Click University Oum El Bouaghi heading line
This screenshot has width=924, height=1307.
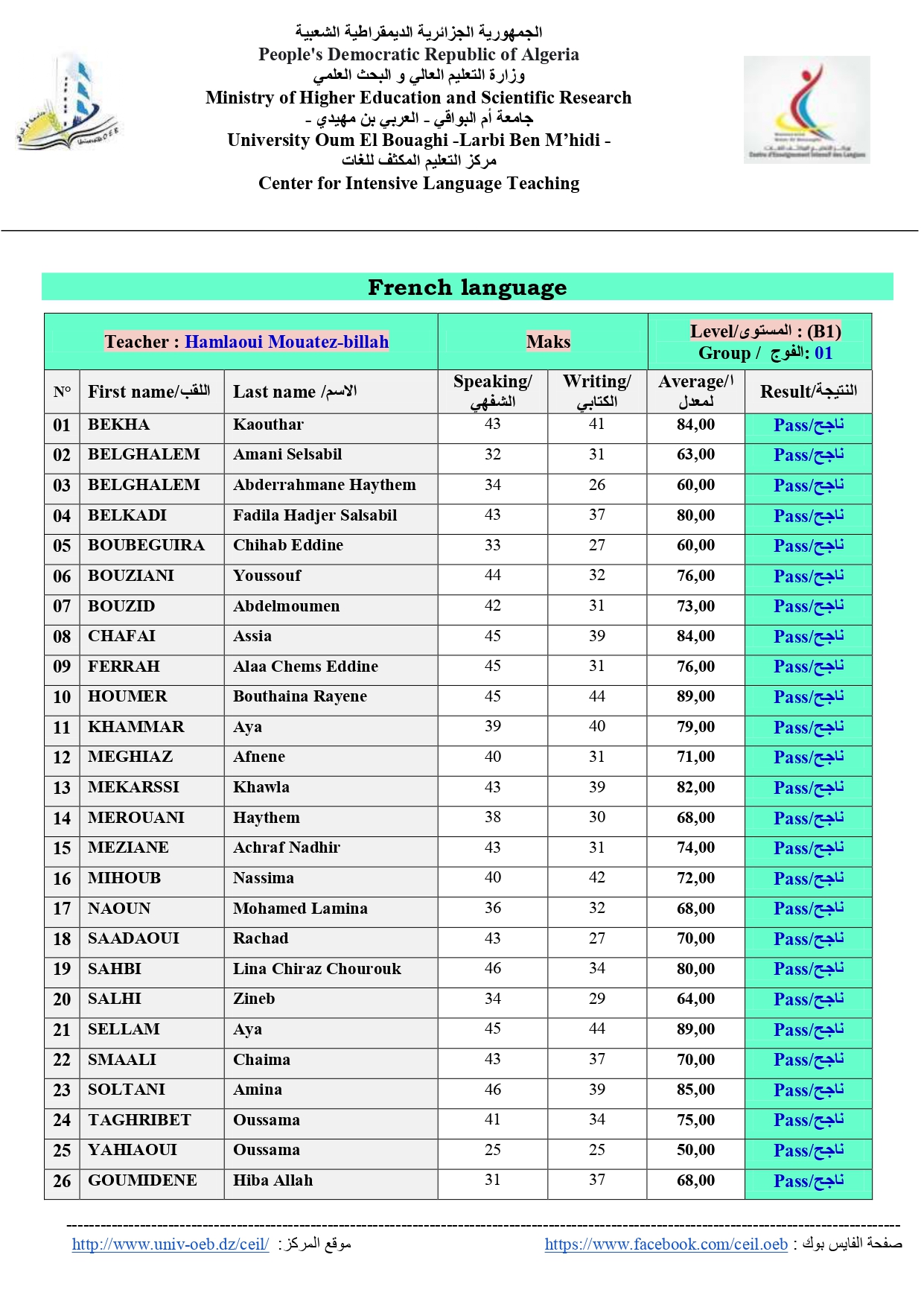pos(418,140)
